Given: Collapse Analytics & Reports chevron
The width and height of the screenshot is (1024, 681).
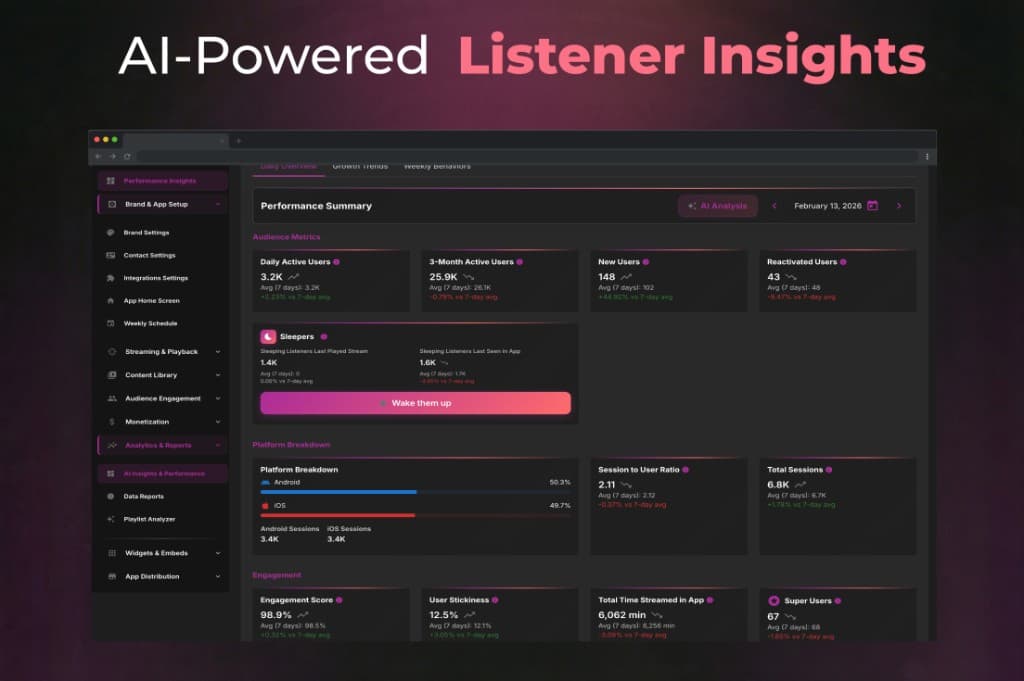Looking at the screenshot, I should [x=218, y=445].
